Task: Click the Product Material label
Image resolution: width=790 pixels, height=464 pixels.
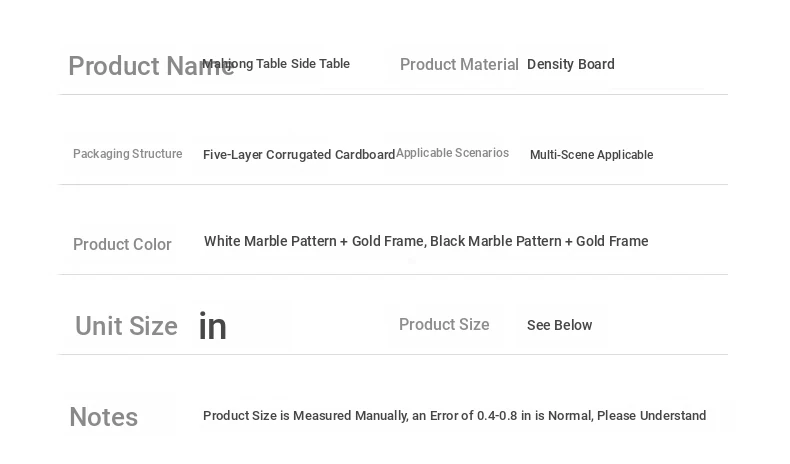Action: (x=459, y=64)
